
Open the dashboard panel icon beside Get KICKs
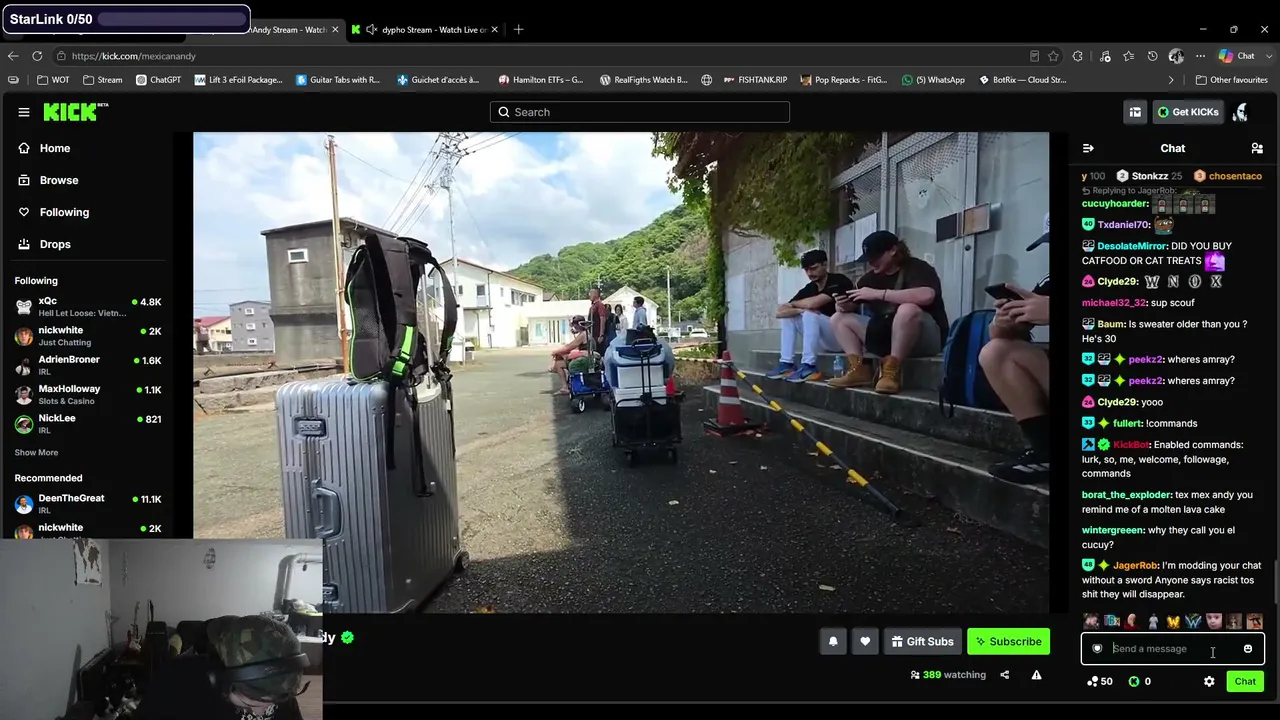click(x=1135, y=112)
